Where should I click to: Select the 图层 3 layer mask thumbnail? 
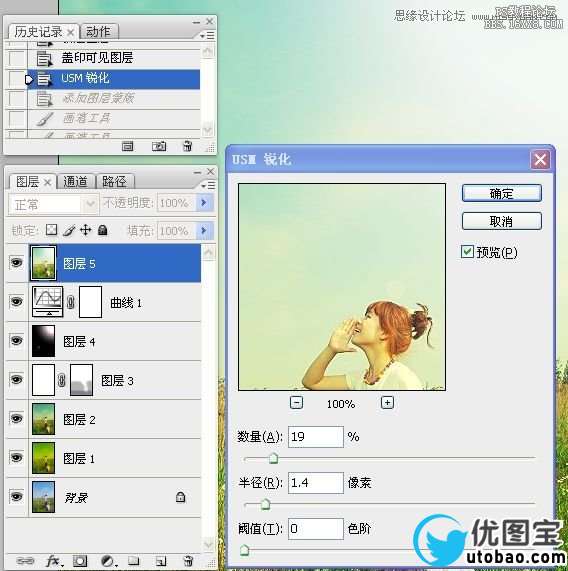81,380
